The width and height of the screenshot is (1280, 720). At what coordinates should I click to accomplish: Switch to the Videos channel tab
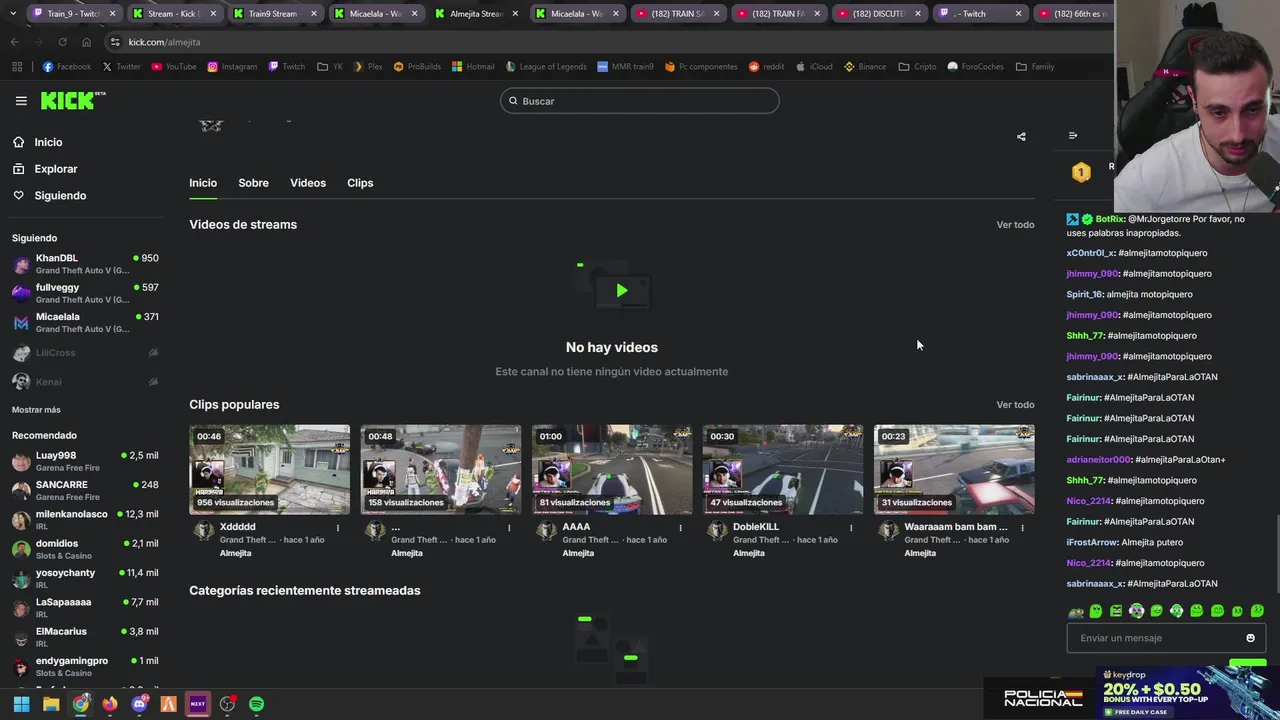[x=308, y=183]
